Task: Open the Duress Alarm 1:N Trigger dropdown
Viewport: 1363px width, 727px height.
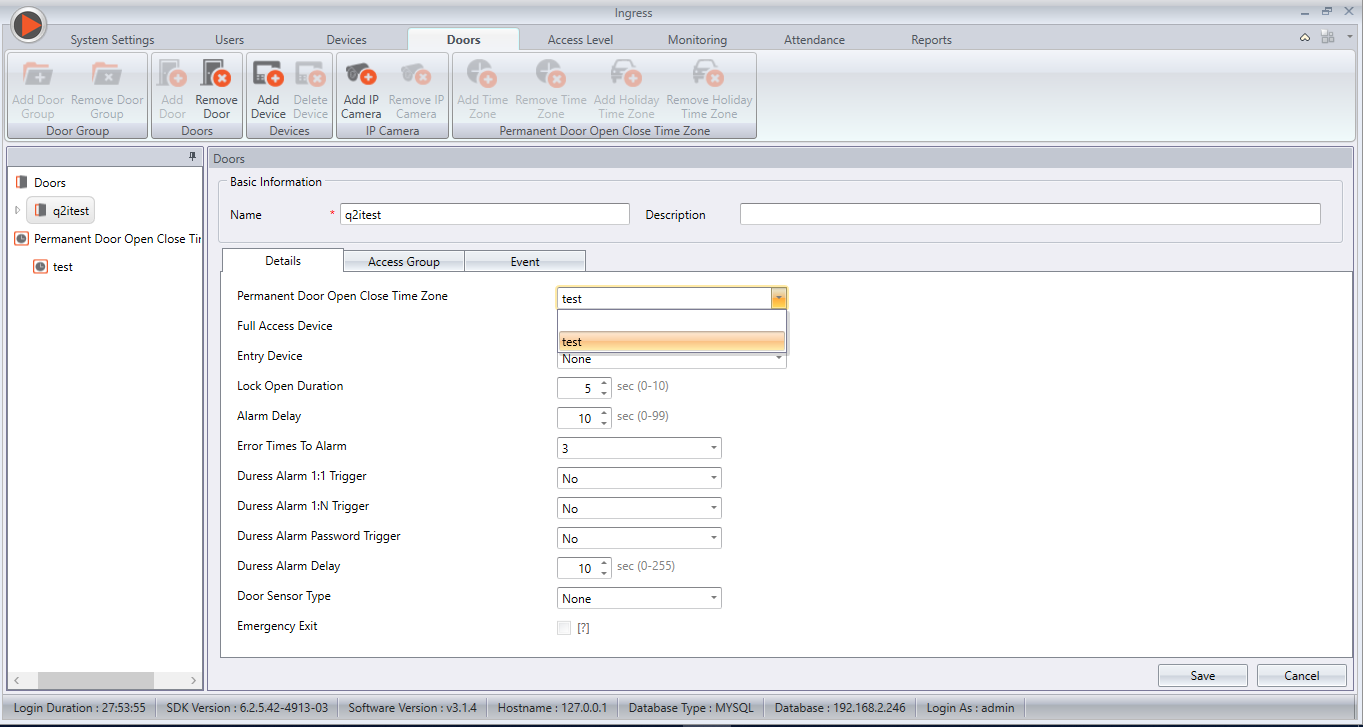Action: pos(639,508)
